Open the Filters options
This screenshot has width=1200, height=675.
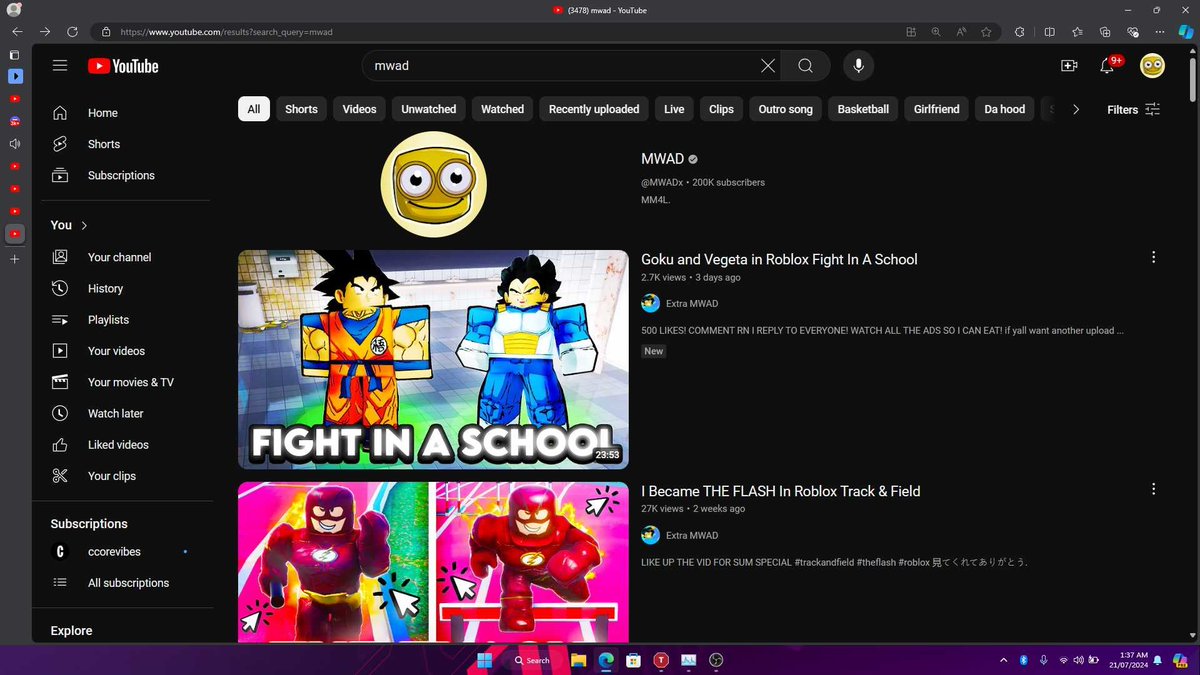pos(1134,110)
